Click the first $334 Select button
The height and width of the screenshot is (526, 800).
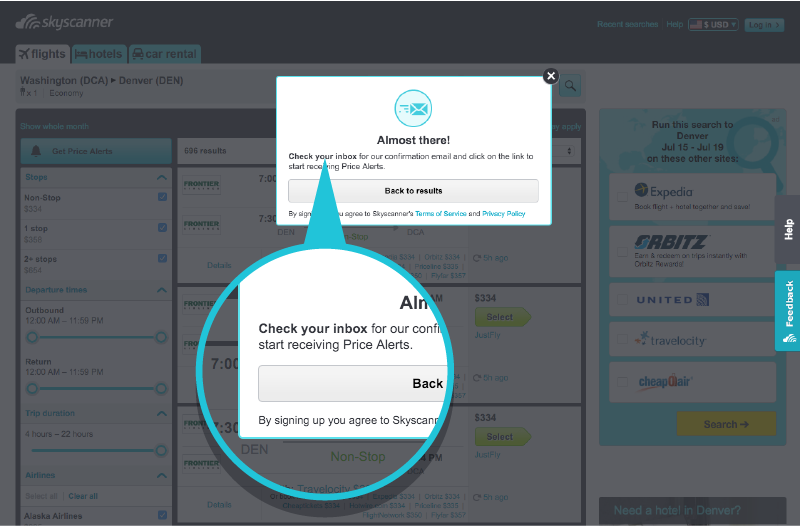click(x=503, y=317)
